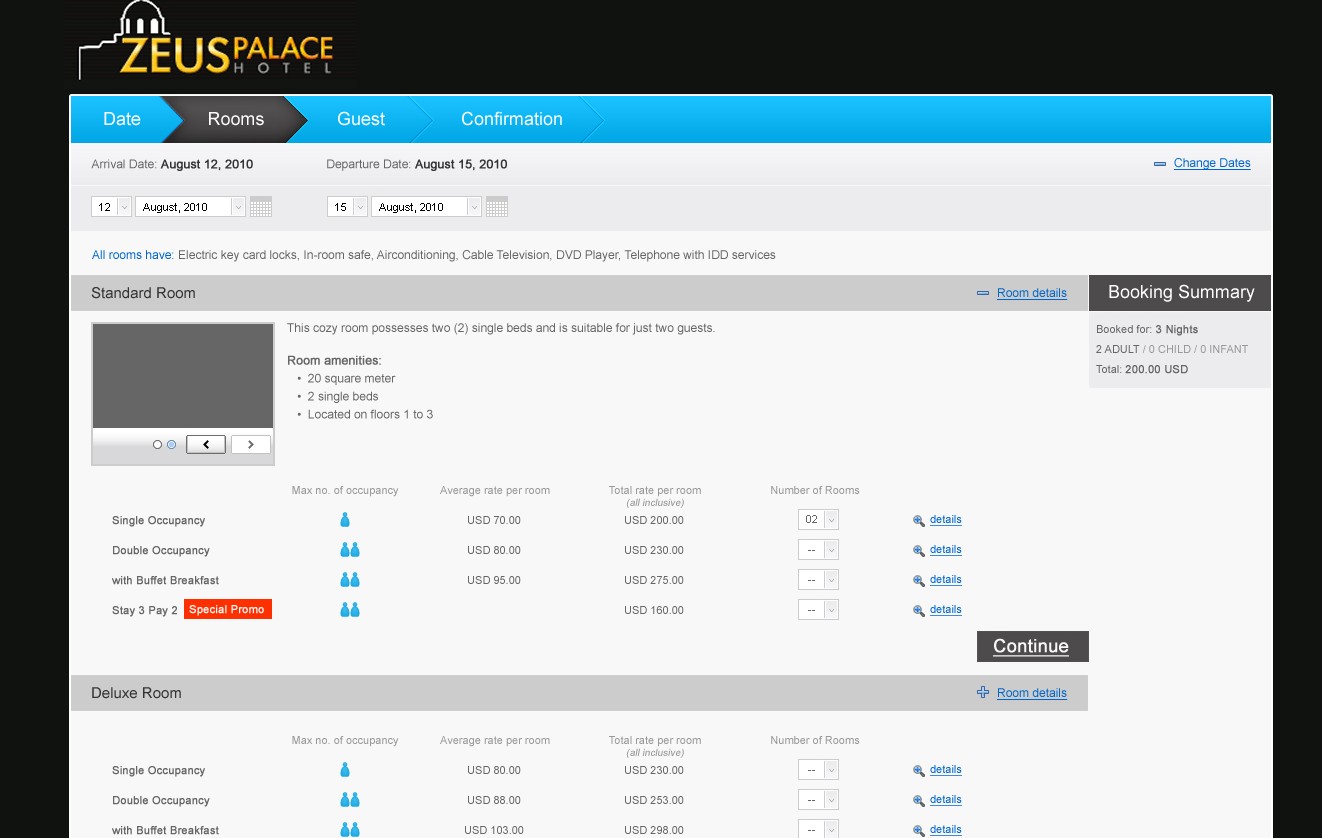Click the two-person icon for Stay 3 Pay 2
This screenshot has height=838, width=1322.
click(x=349, y=610)
